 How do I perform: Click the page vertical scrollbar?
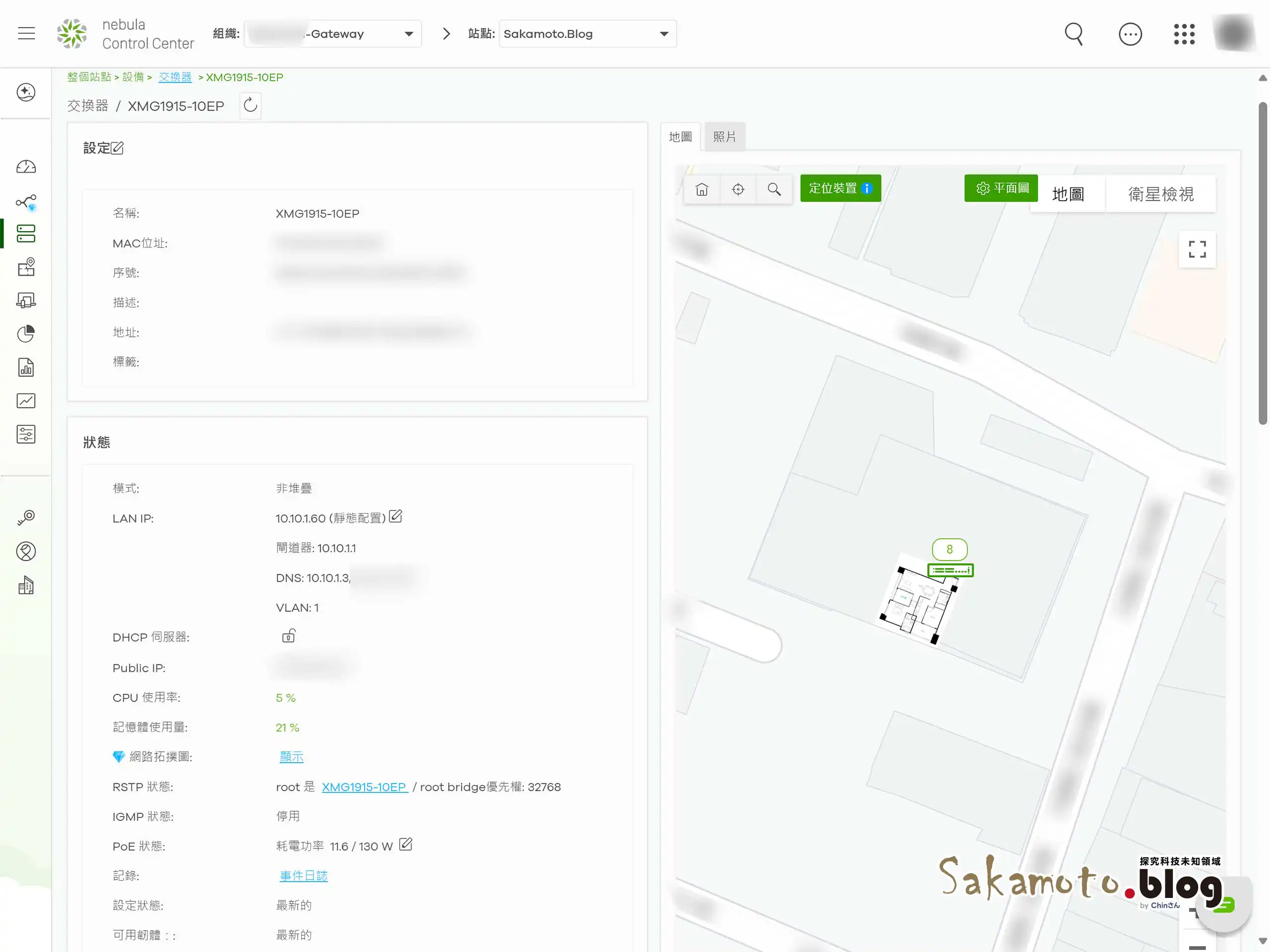[x=1262, y=264]
